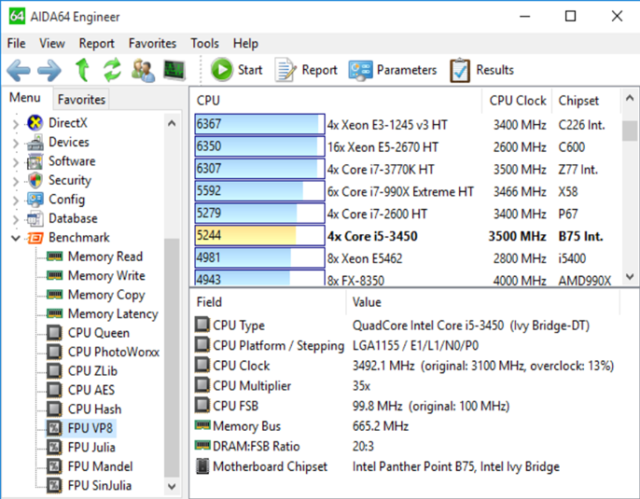Click the Refresh toolbar icon

pyautogui.click(x=112, y=70)
